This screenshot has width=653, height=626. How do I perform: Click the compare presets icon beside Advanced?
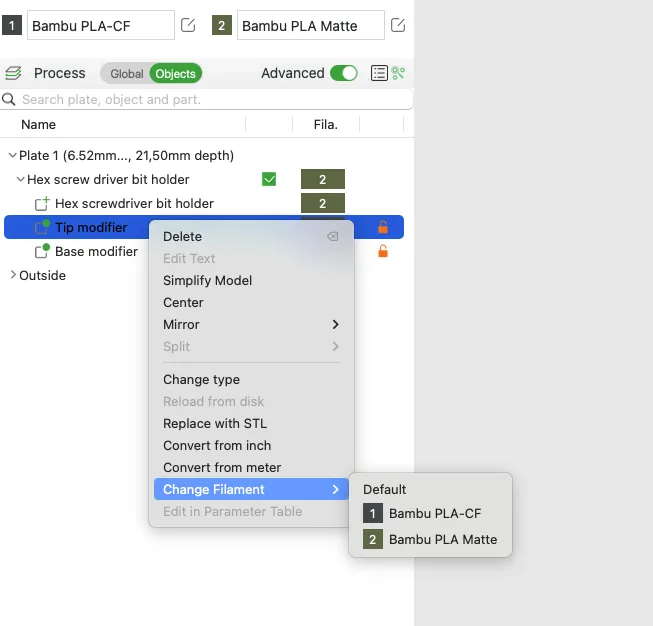pyautogui.click(x=399, y=73)
